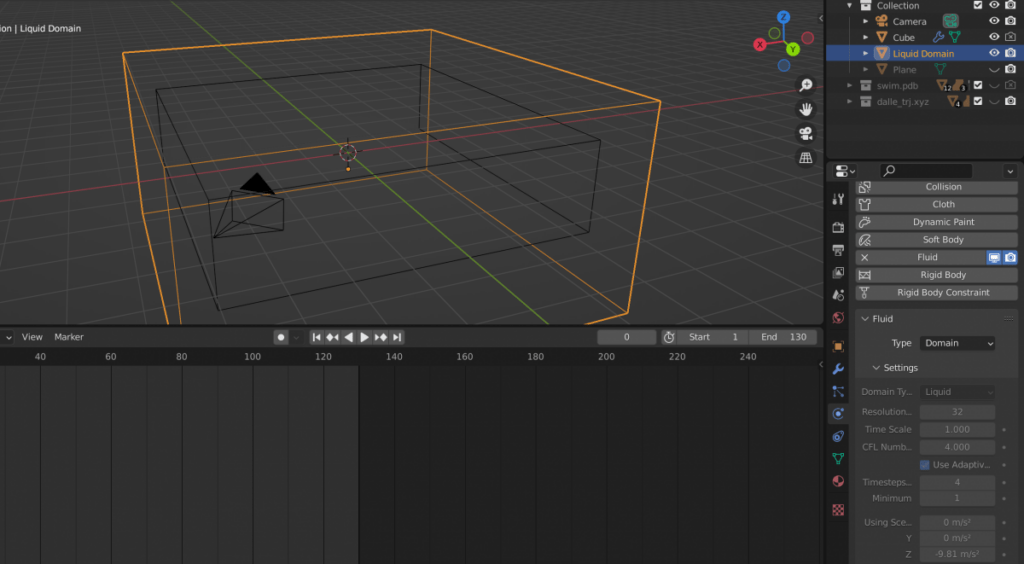Open the Tool properties tab
This screenshot has width=1024, height=564.
coord(839,199)
